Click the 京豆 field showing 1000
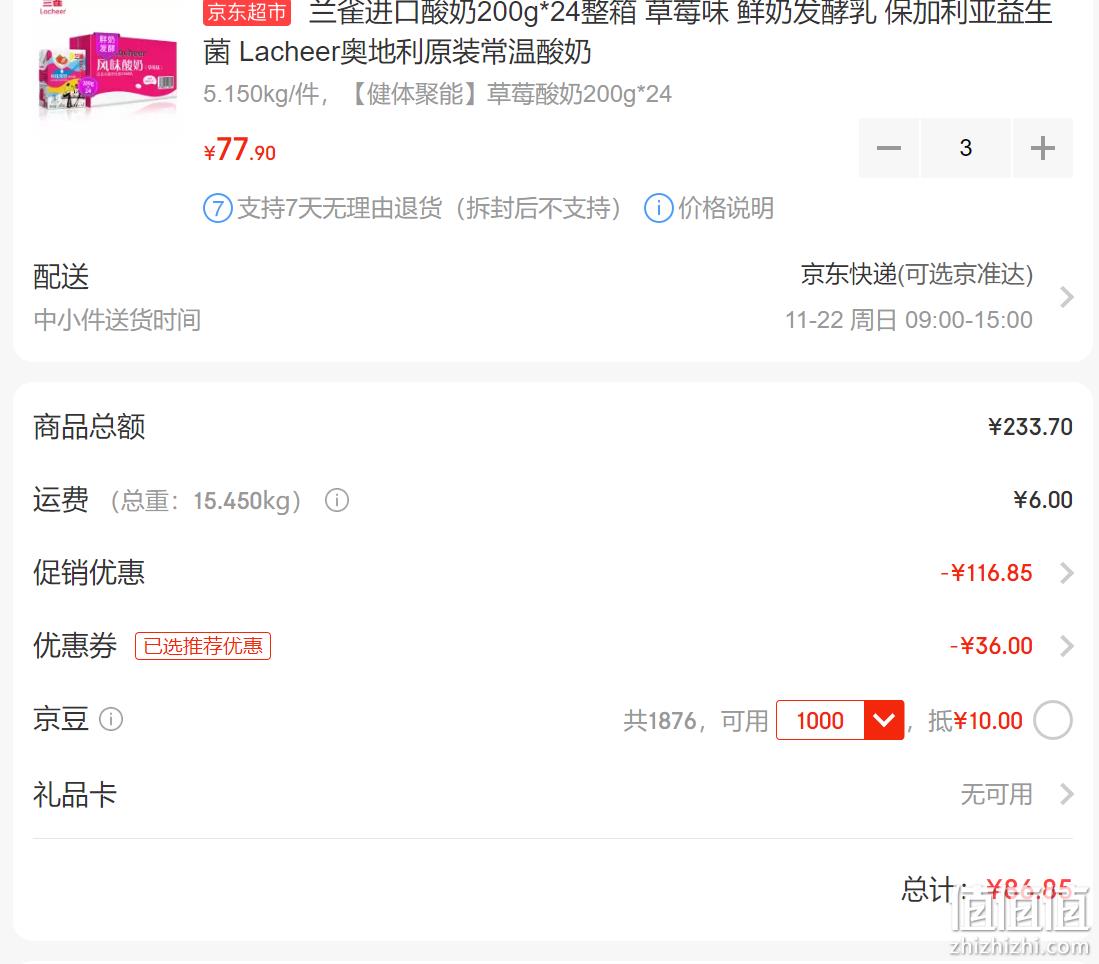1099x964 pixels. point(820,720)
